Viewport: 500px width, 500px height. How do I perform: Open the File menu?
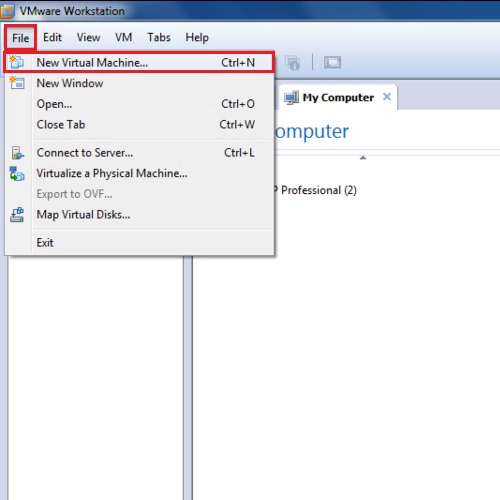(x=21, y=38)
